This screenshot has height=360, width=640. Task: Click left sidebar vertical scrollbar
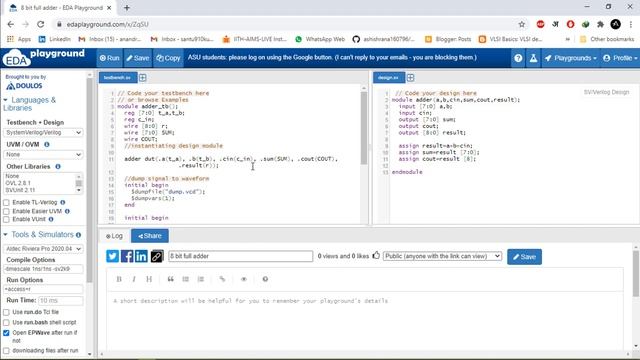point(89,180)
